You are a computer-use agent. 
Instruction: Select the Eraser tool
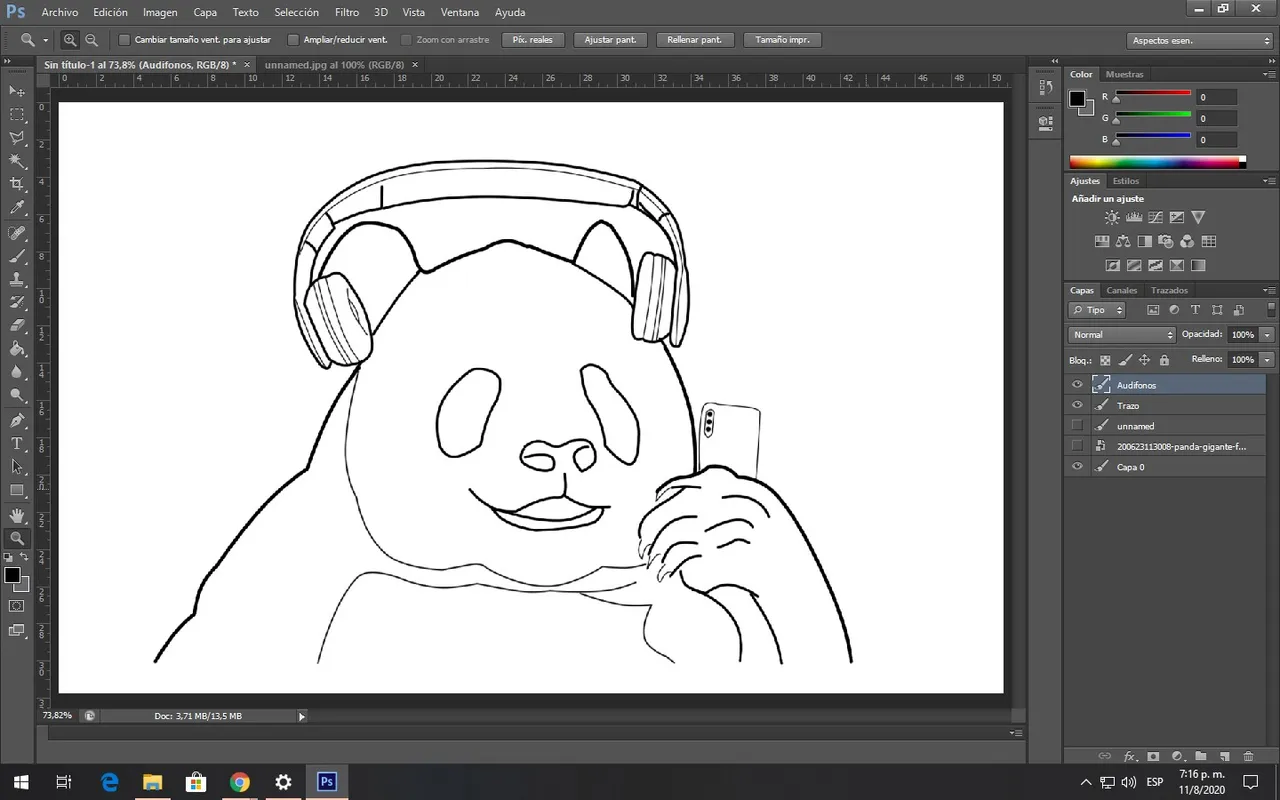[17, 326]
